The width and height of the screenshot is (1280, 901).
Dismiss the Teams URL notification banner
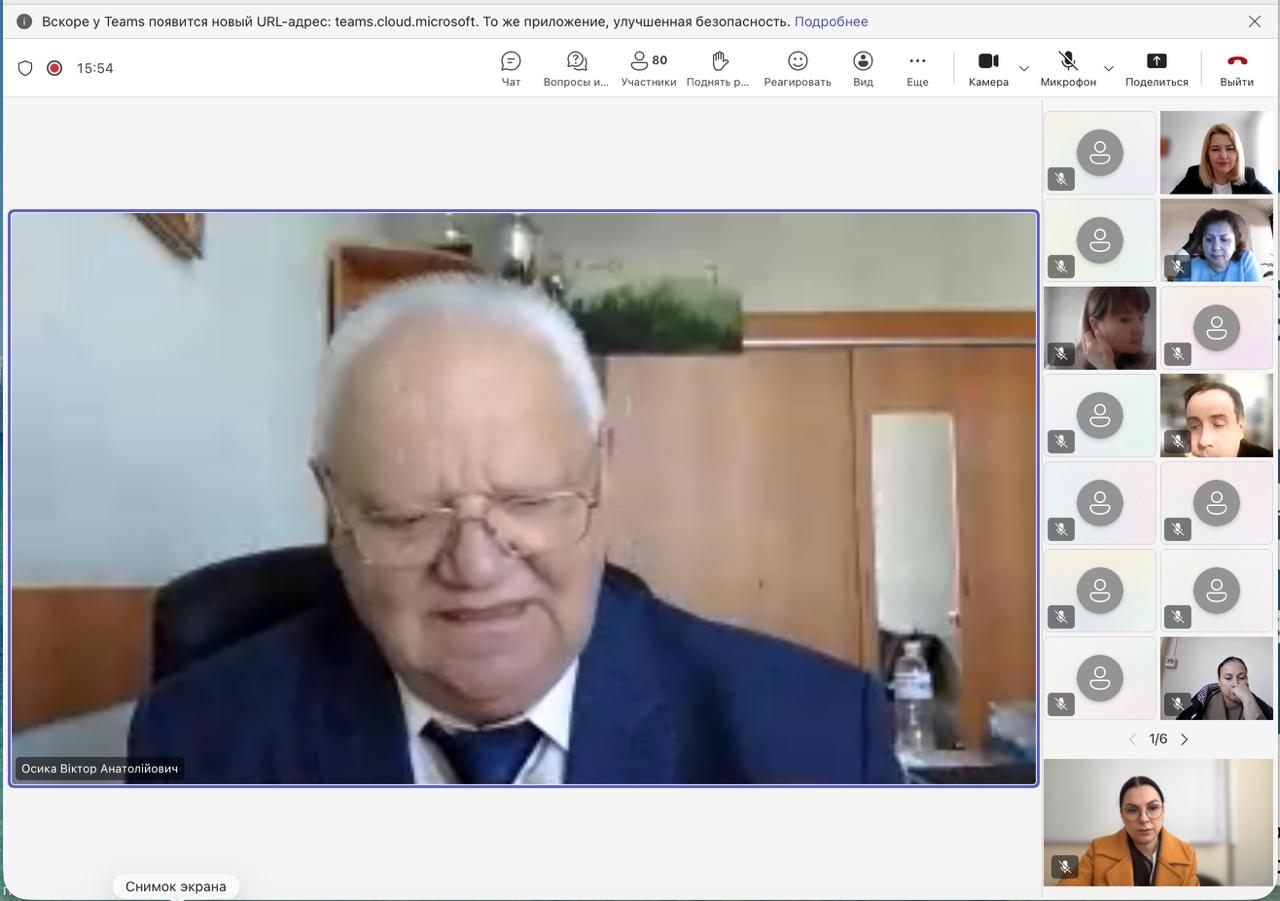[1254, 21]
